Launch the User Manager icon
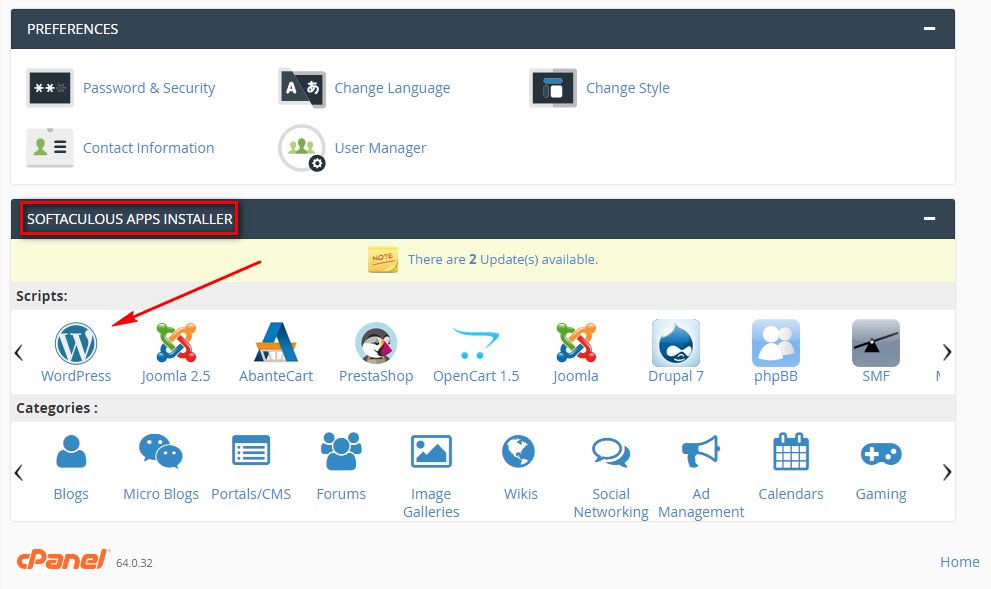 tap(302, 148)
